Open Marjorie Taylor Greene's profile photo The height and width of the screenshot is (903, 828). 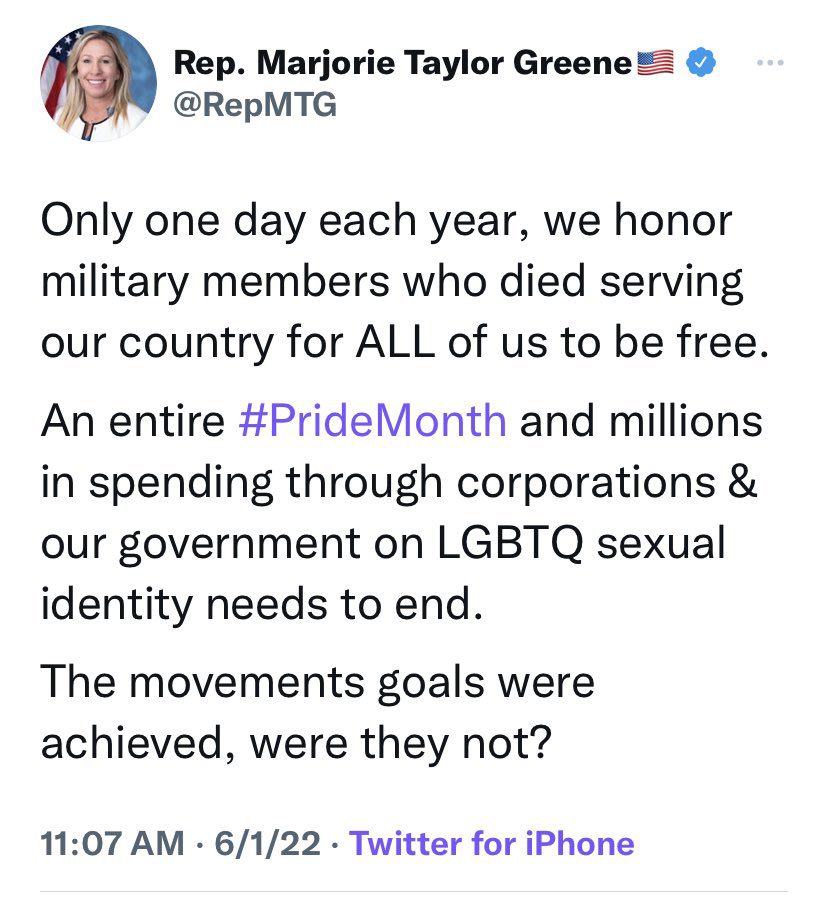pyautogui.click(x=98, y=83)
